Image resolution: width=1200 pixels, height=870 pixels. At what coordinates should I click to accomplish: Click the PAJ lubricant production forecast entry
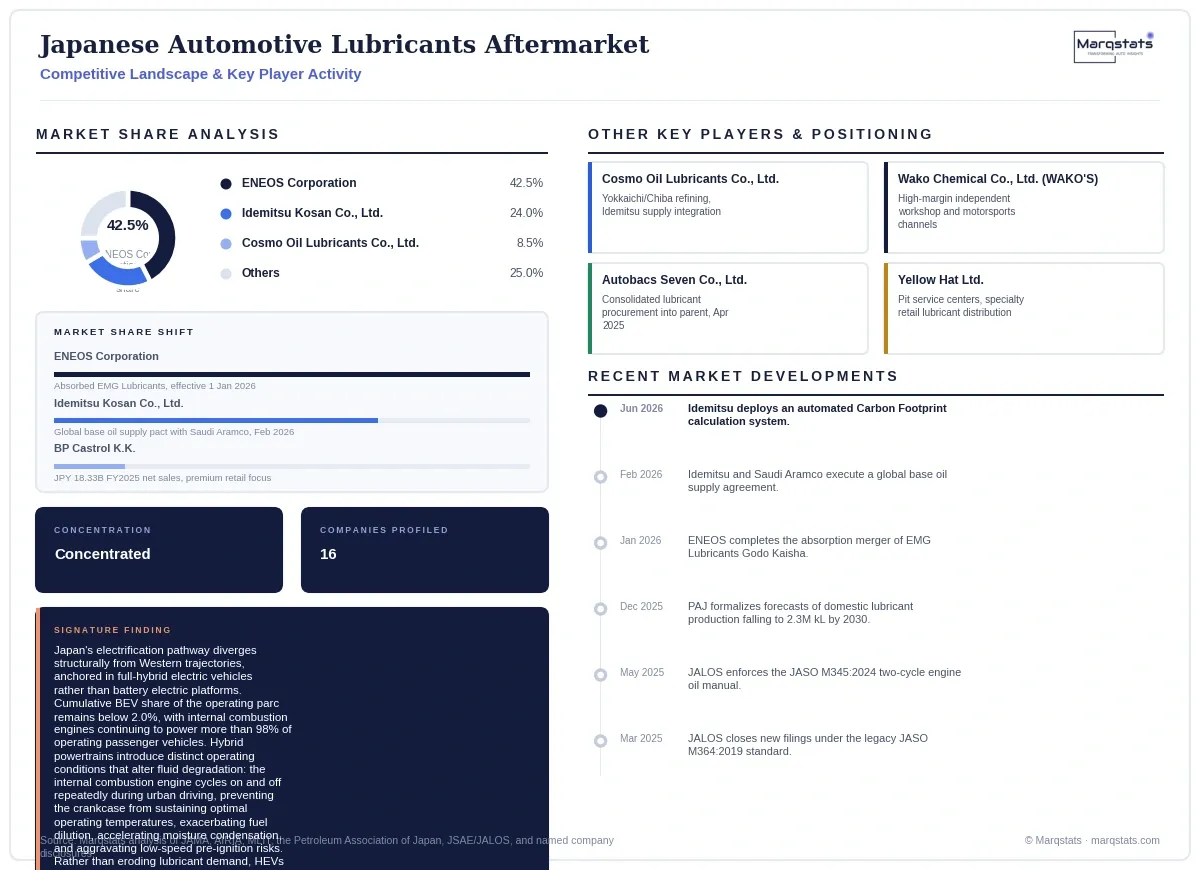click(x=800, y=613)
